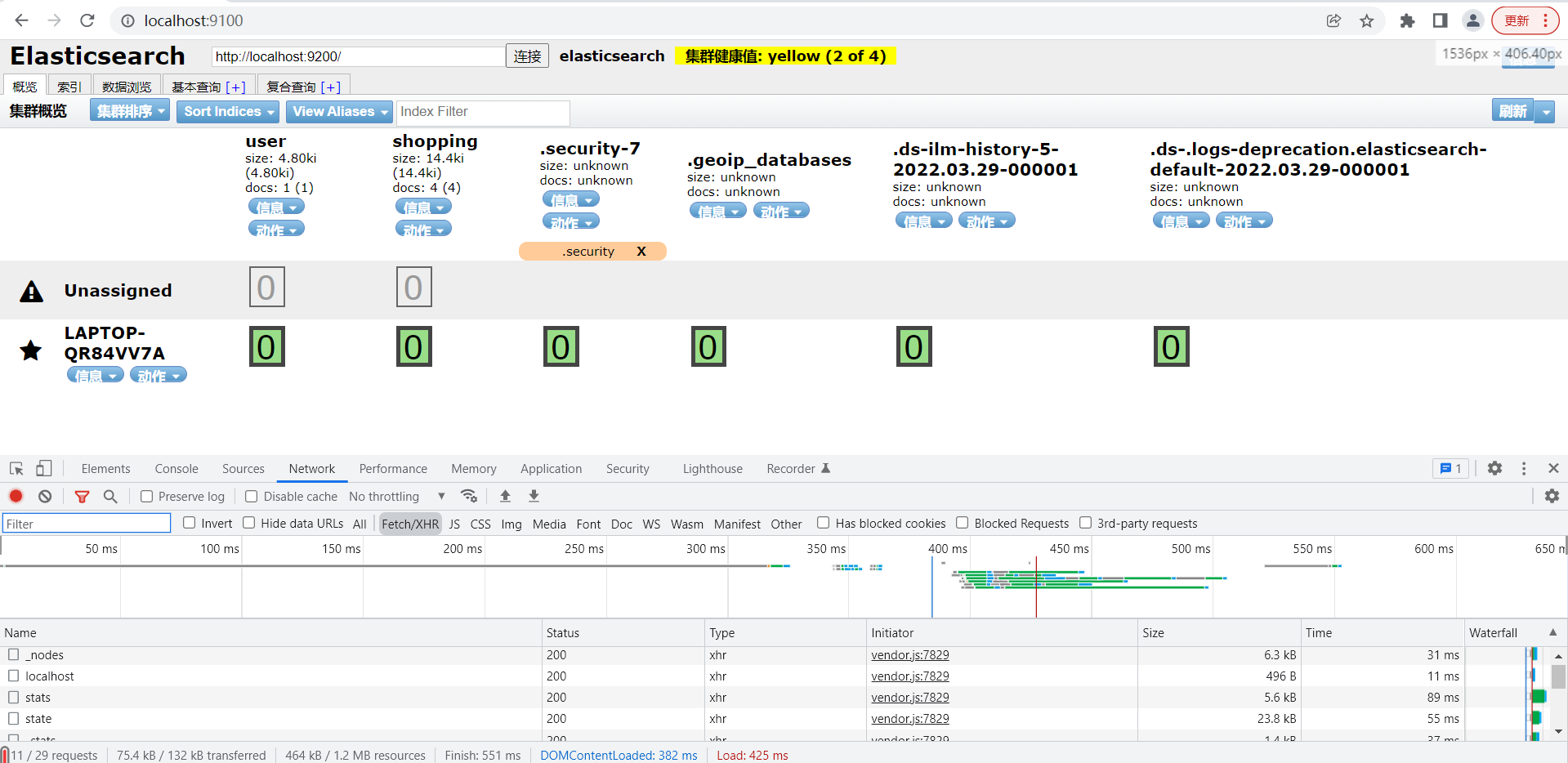Open vendor.js:7829 initiator for _nodes
1568x763 pixels.
pos(910,654)
